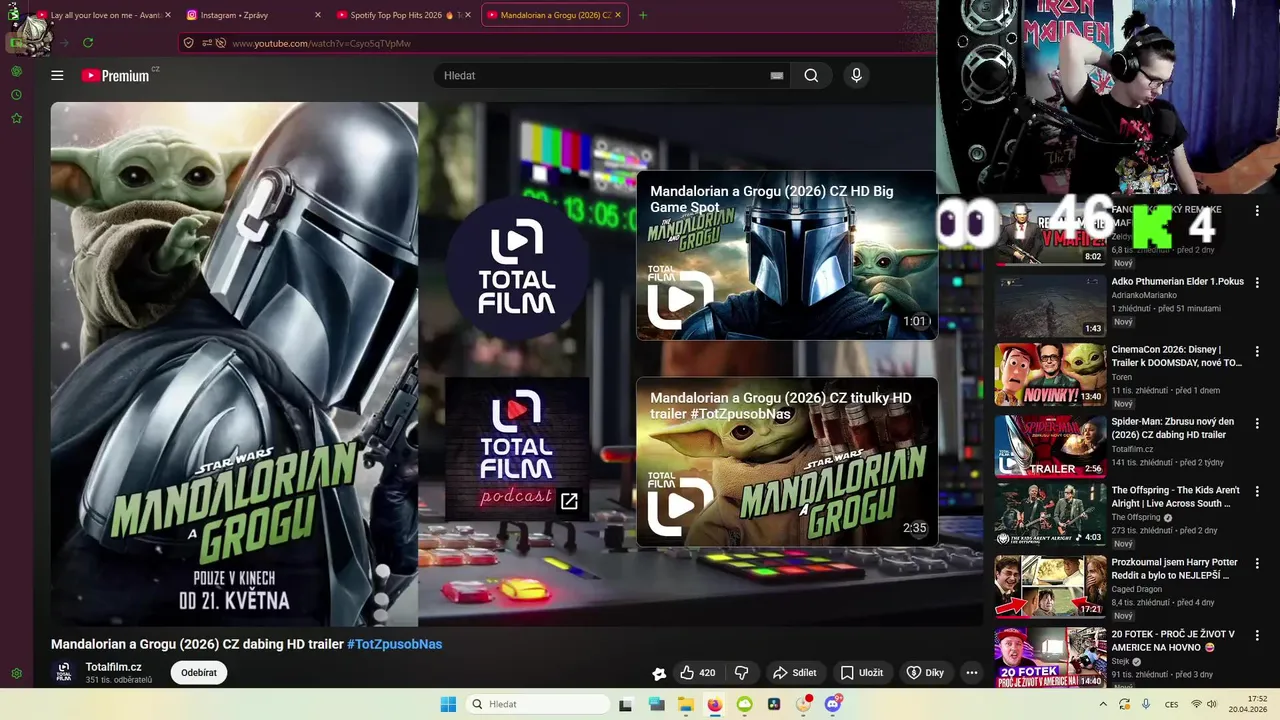1280x720 pixels.
Task: Open the YouTube hamburger guide menu
Action: coord(57,75)
